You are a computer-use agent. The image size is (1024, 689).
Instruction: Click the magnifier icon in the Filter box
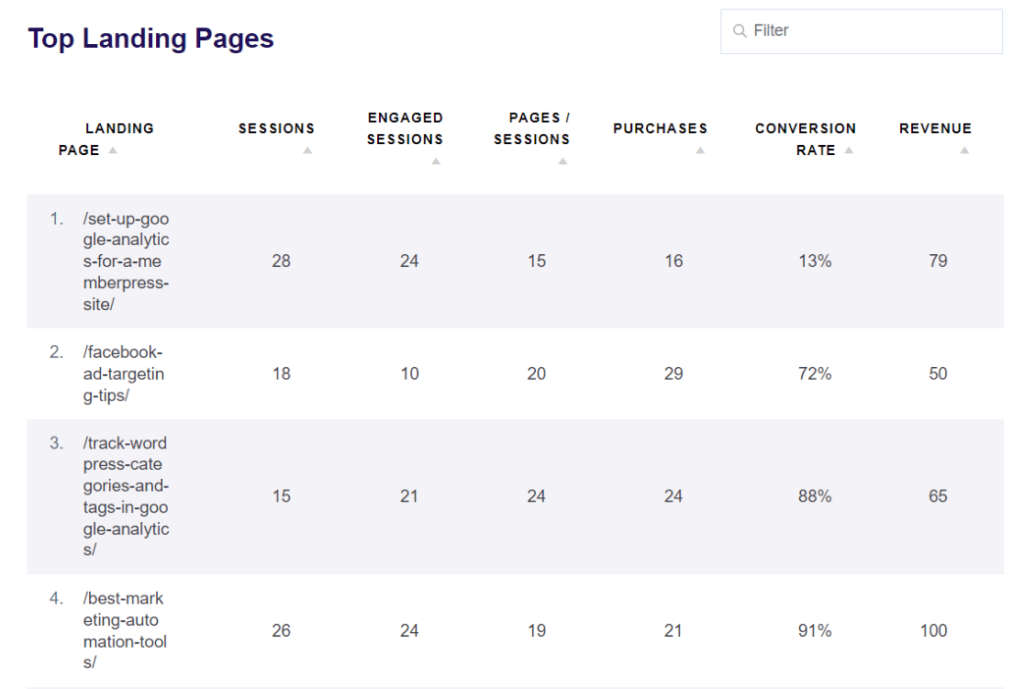[x=739, y=31]
